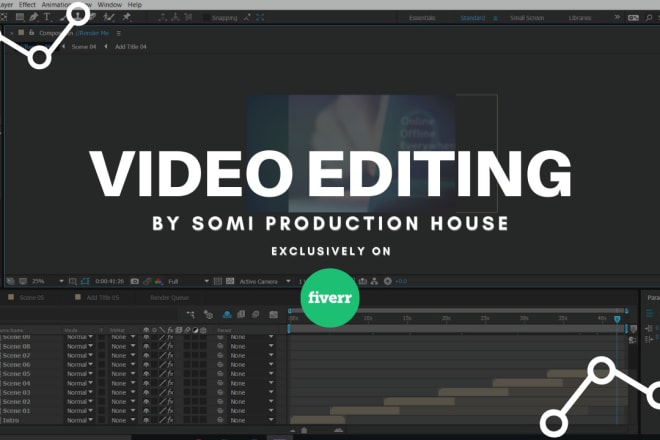
Task: Open the parent None dropdown for Scene 01
Action: 251,411
